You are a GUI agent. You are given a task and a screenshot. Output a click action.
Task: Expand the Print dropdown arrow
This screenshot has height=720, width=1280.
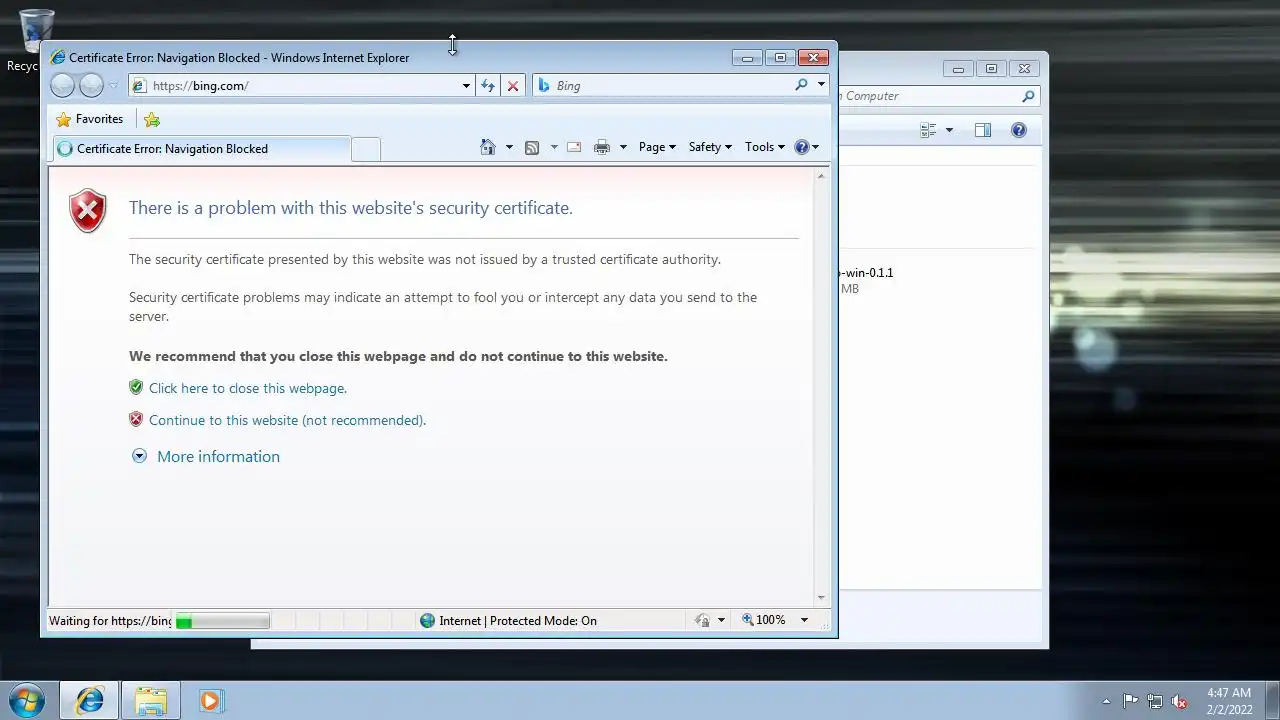coord(623,148)
